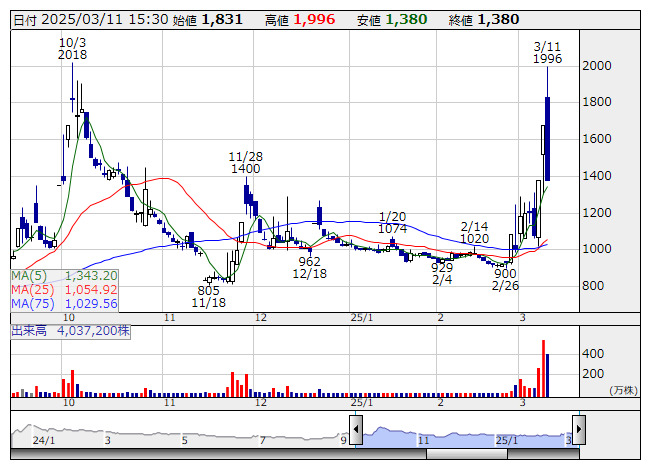The image size is (653, 470).
Task: Click the 終値 1,380 value in header
Action: point(498,20)
